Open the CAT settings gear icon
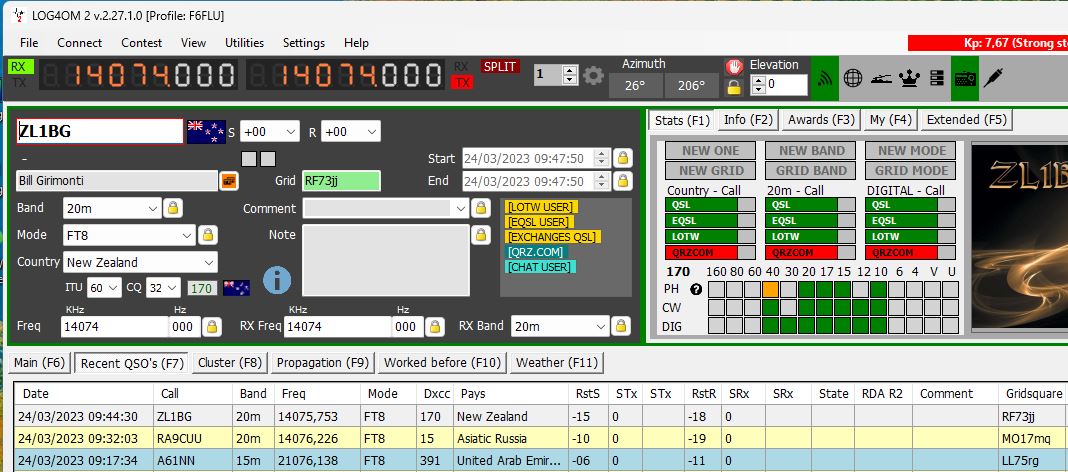 [x=593, y=75]
